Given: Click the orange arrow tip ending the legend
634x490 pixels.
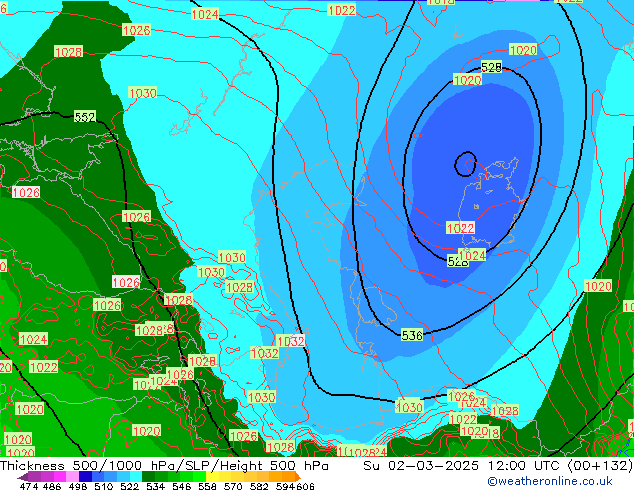Looking at the screenshot, I should (x=298, y=476).
